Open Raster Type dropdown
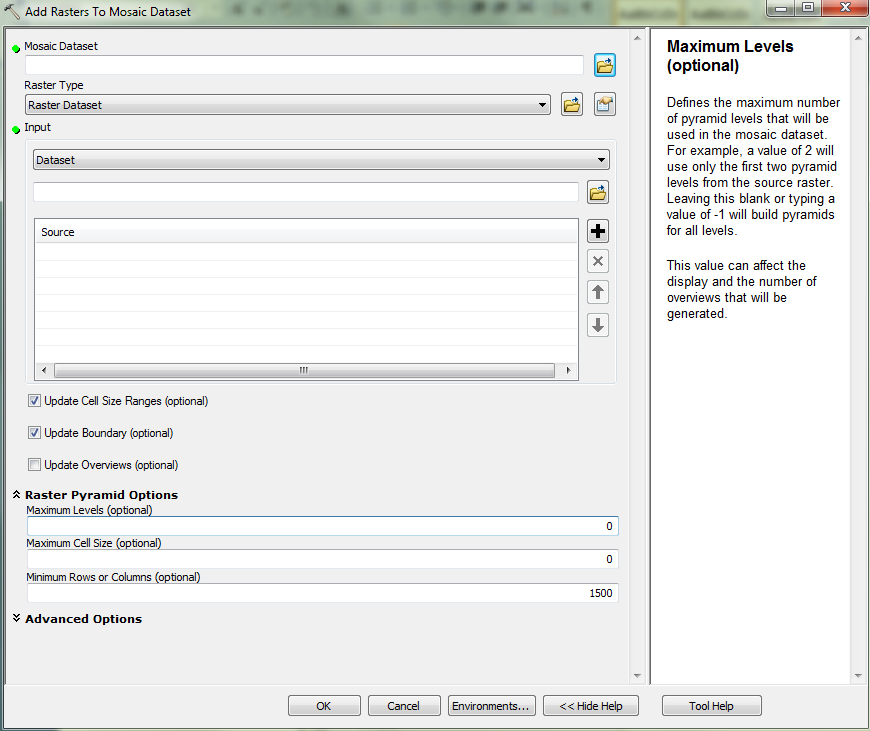Viewport: 870px width, 731px height. [287, 105]
